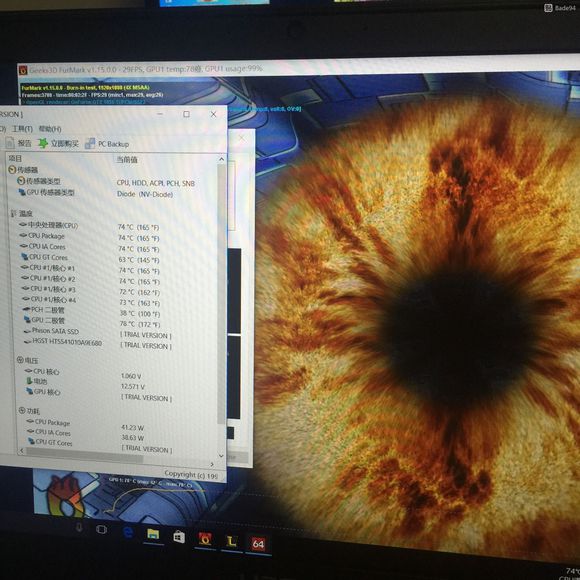Open Task View from the taskbar
This screenshot has width=580, height=580.
(101, 530)
